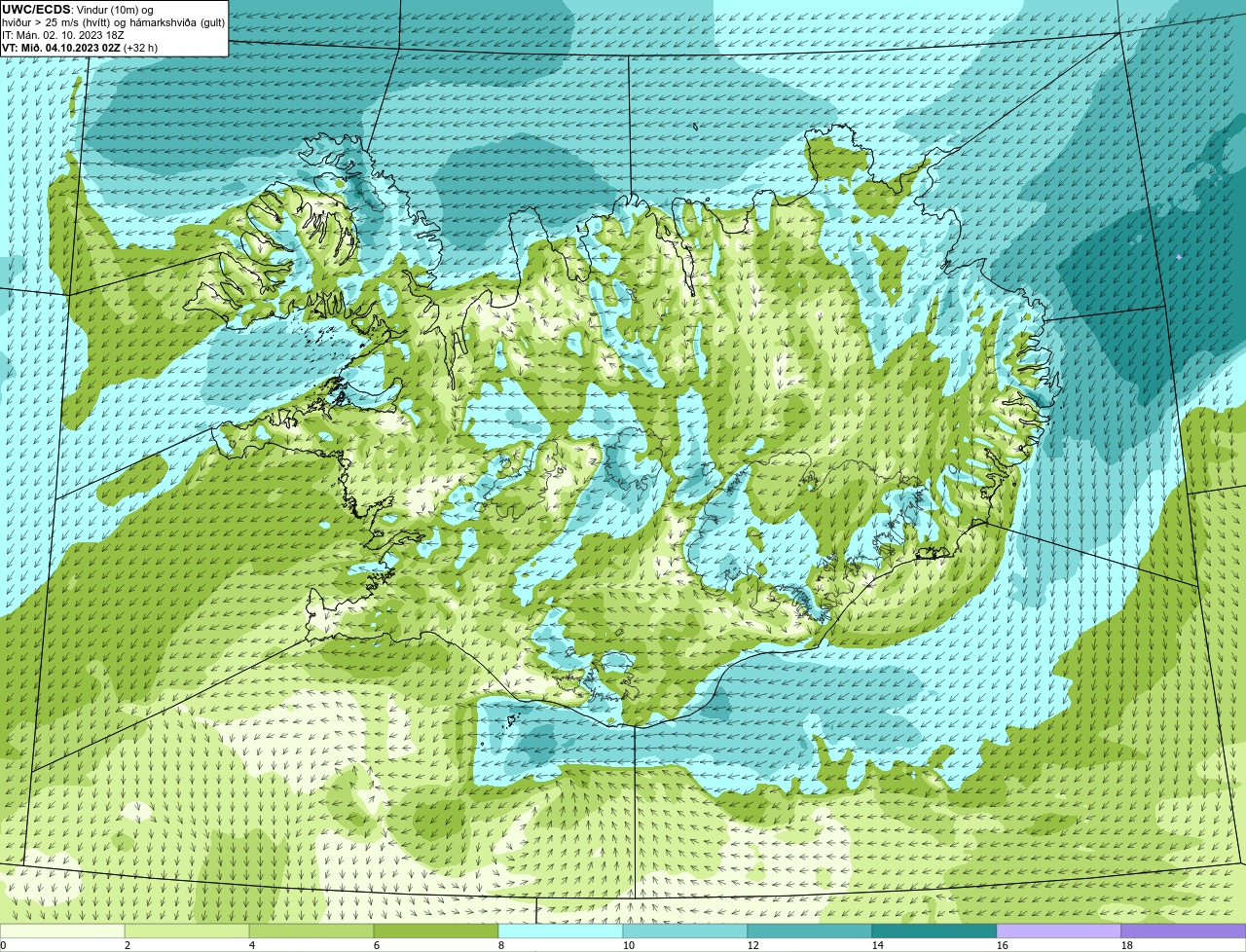Click the "(+32 h)" forecast offset text
This screenshot has width=1246, height=952.
[x=141, y=48]
